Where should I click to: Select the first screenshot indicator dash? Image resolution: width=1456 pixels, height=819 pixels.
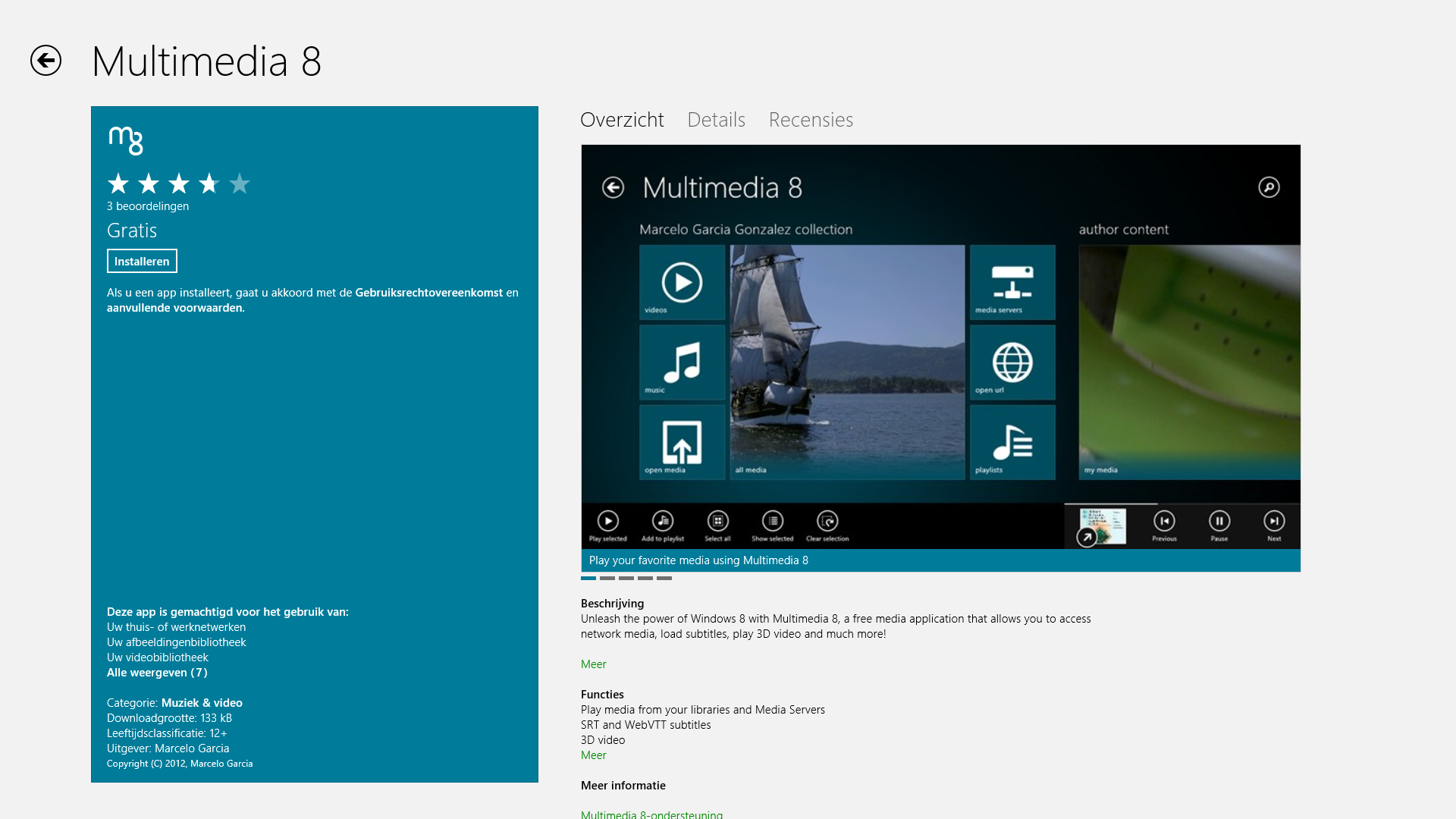pyautogui.click(x=588, y=578)
